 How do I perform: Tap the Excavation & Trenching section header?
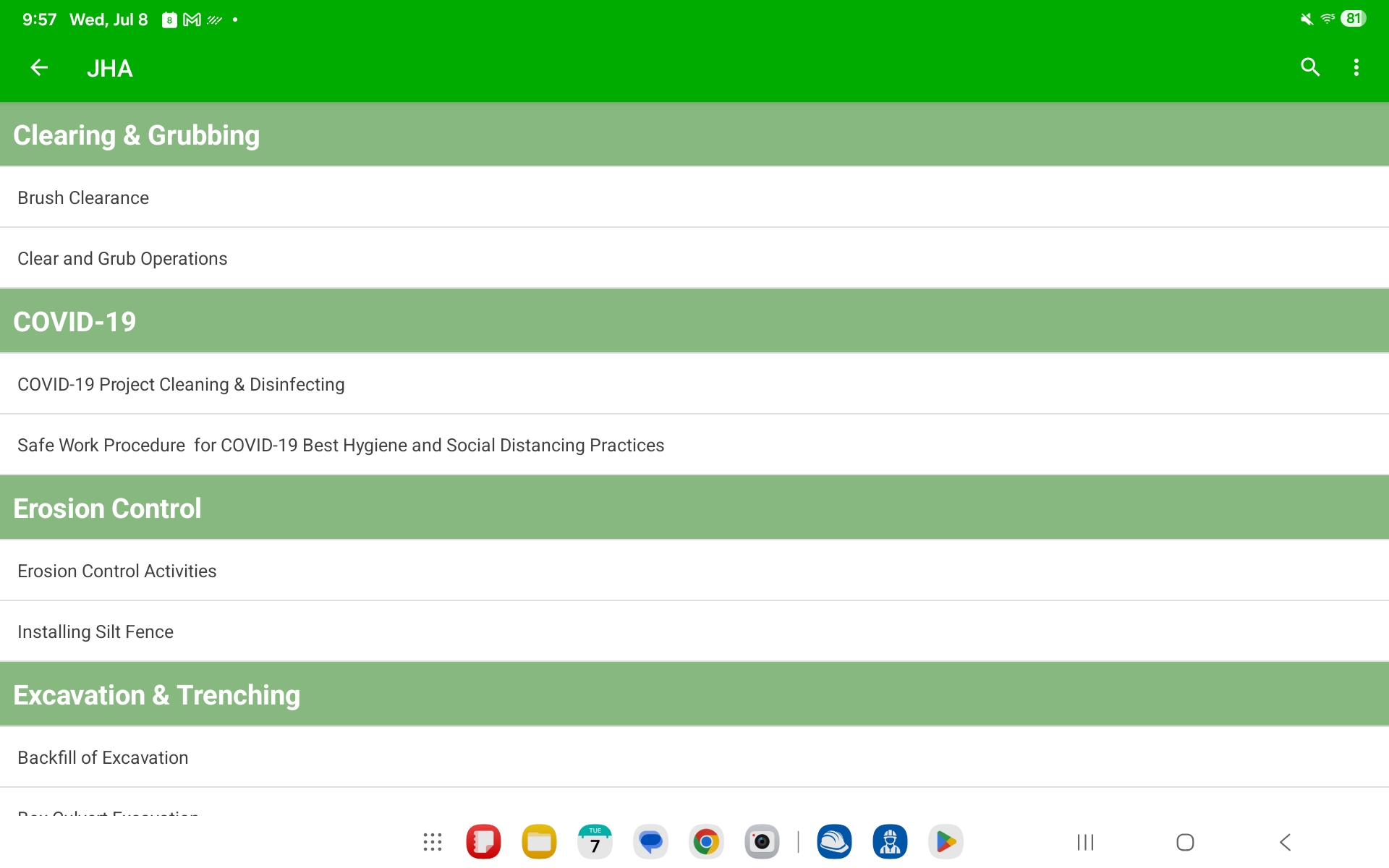(x=694, y=694)
